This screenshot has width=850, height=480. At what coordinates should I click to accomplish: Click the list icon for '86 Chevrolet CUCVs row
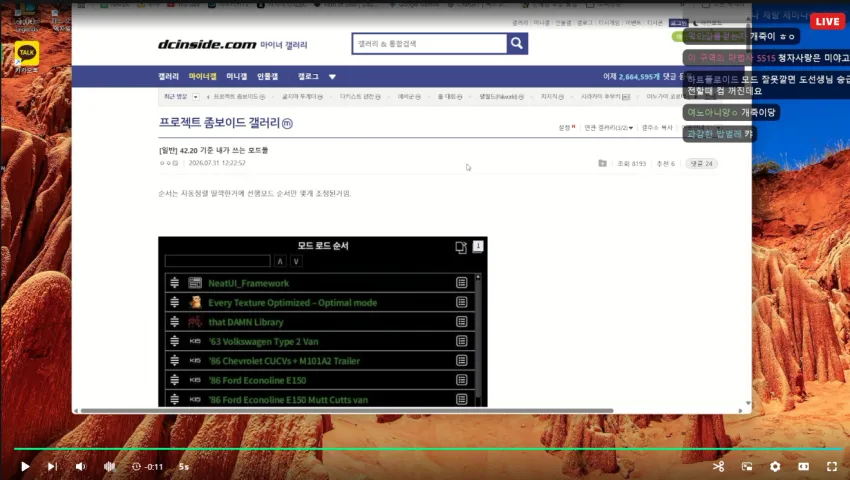(x=461, y=360)
